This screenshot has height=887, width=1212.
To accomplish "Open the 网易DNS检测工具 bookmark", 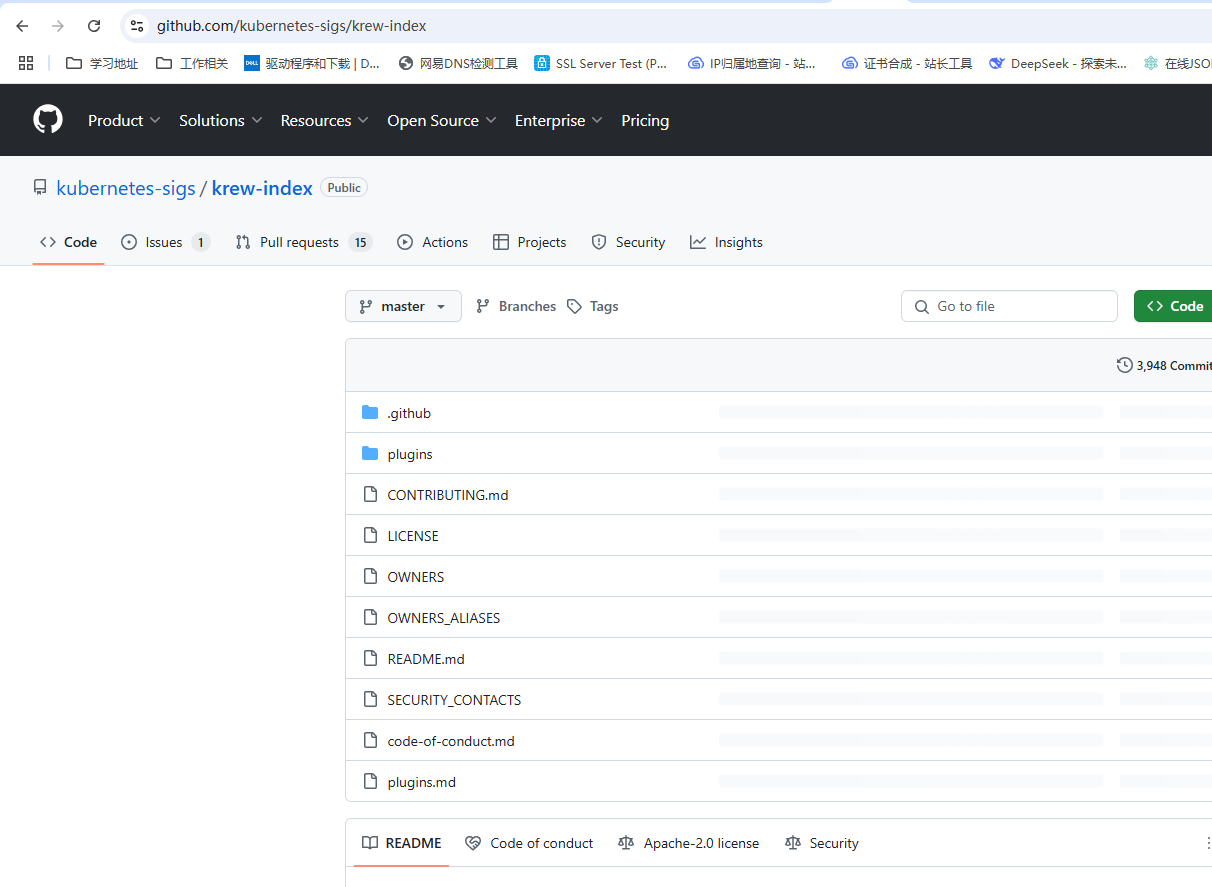I will [458, 63].
